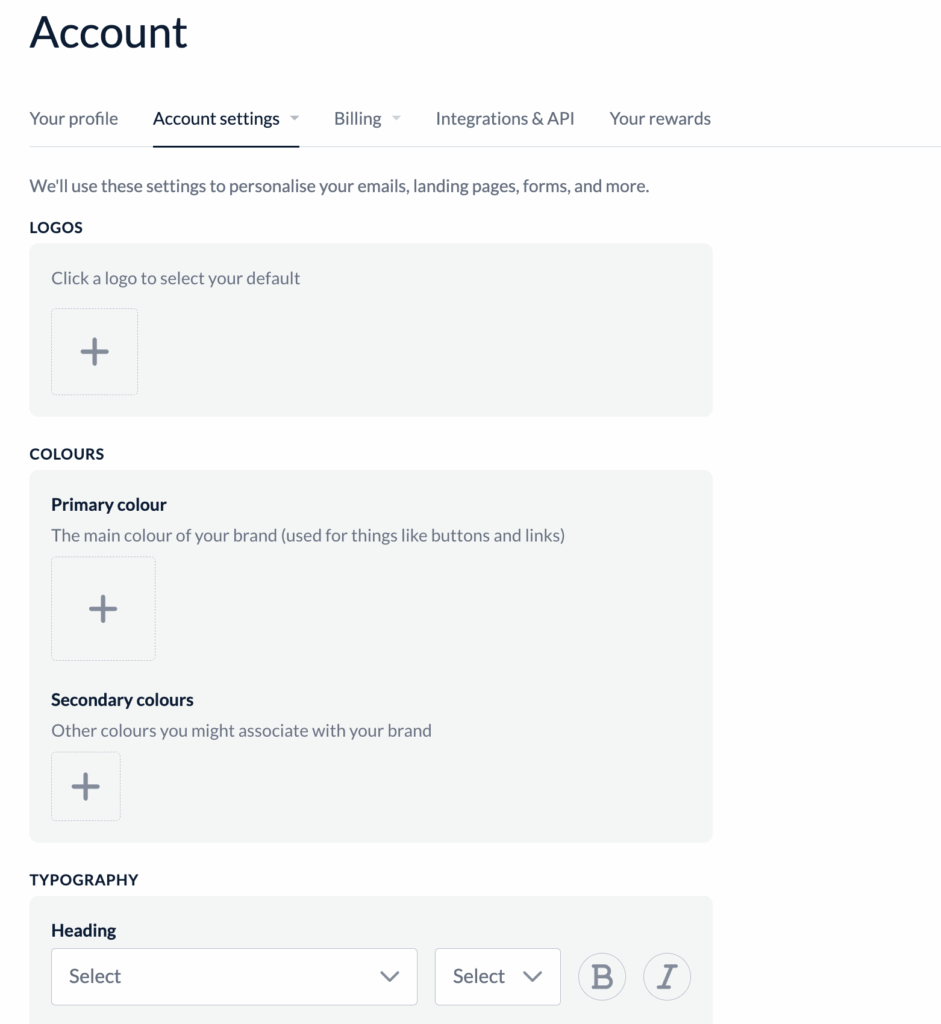Toggle bold for Heading typography
941x1024 pixels.
click(602, 976)
